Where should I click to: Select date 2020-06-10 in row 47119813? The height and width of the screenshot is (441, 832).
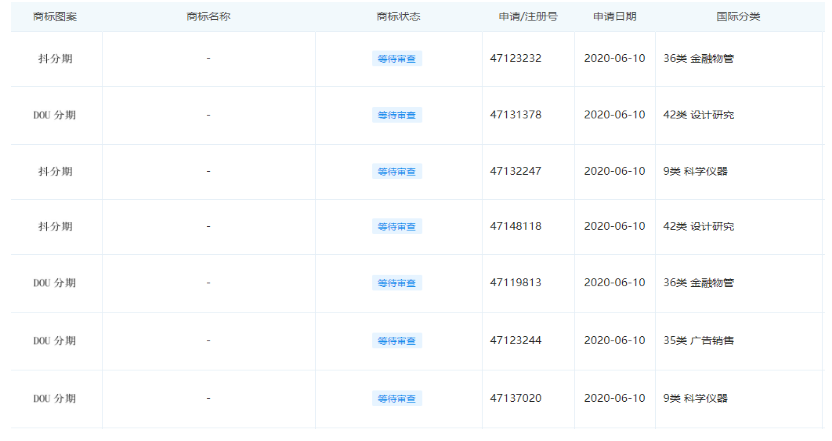[x=614, y=282]
